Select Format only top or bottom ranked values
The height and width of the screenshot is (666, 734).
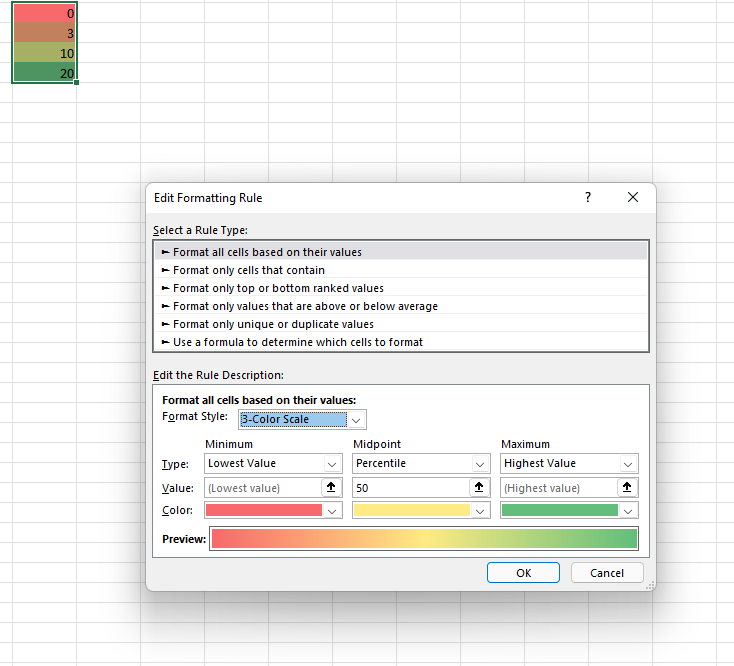(x=401, y=288)
